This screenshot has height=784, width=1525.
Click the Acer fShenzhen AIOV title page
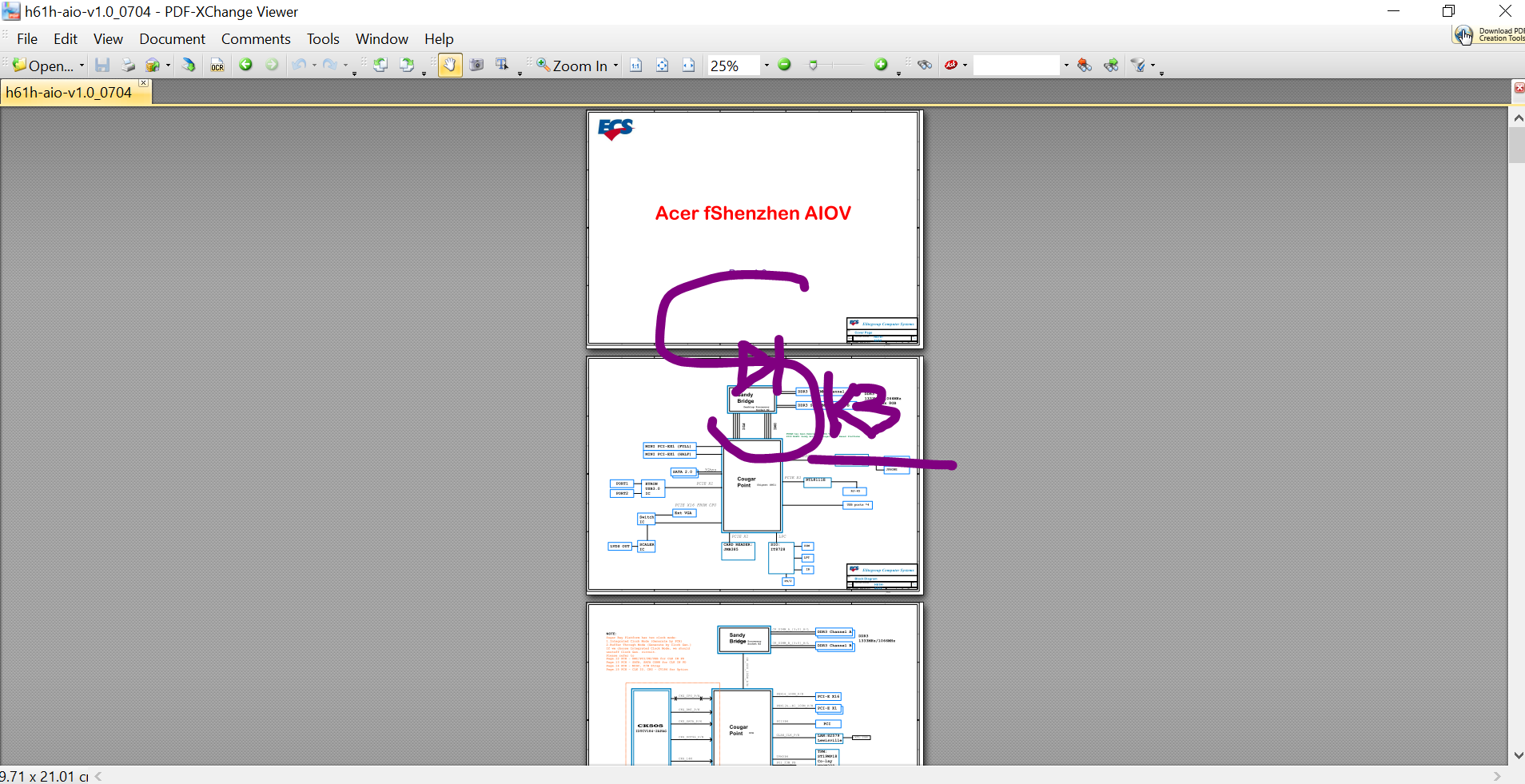click(x=754, y=228)
